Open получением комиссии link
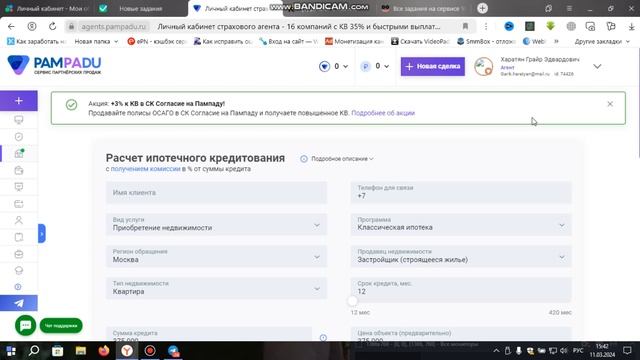Viewport: 640px width, 360px height. click(x=145, y=169)
